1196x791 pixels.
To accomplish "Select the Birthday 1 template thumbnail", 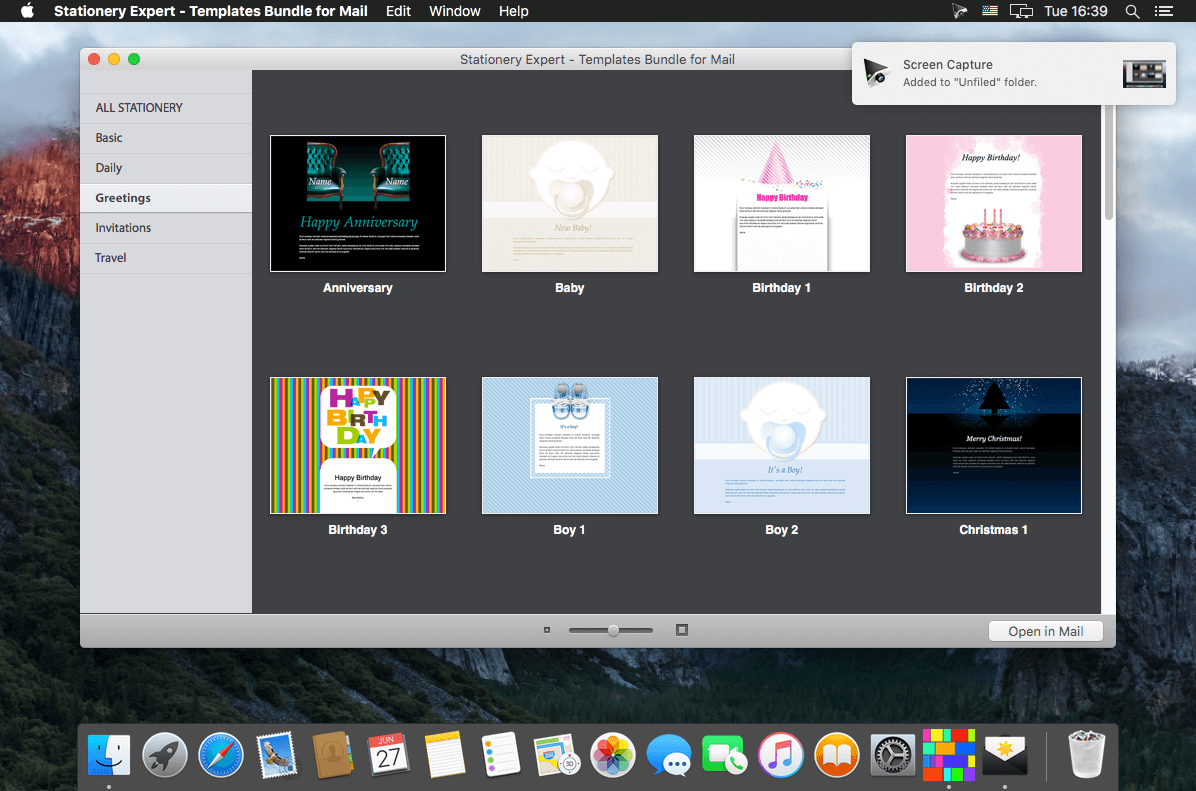I will coord(782,204).
